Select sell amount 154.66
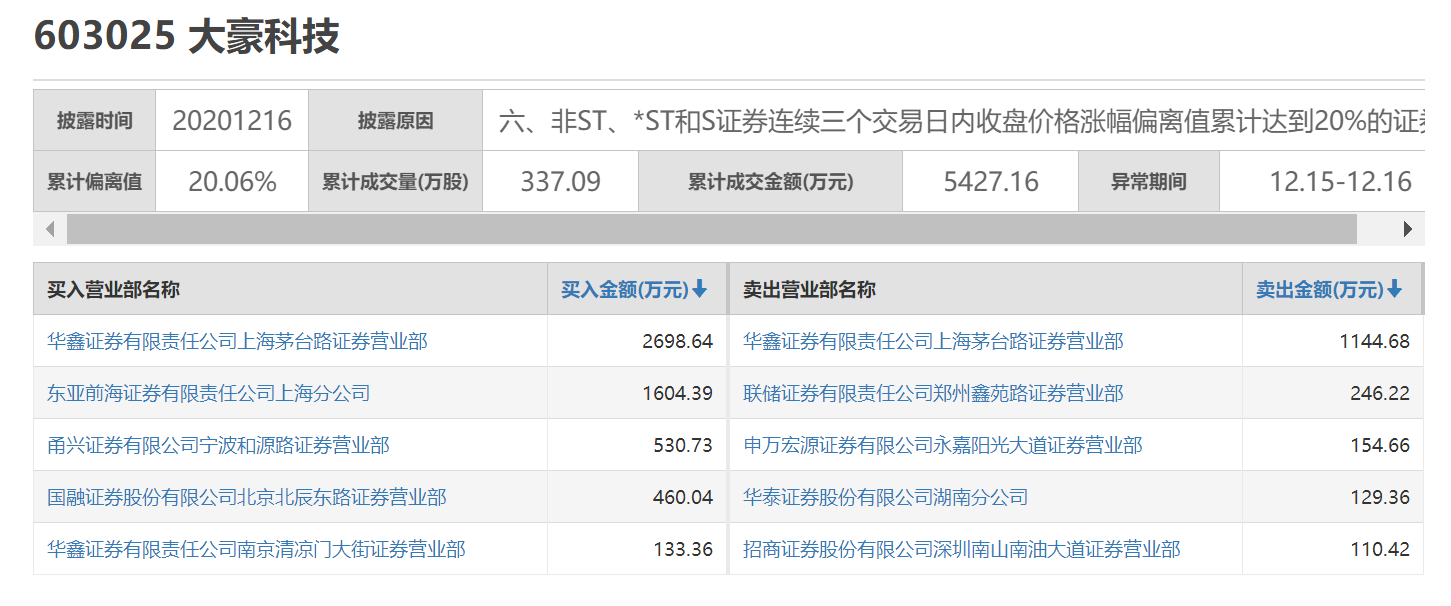The width and height of the screenshot is (1451, 606). [x=1380, y=446]
